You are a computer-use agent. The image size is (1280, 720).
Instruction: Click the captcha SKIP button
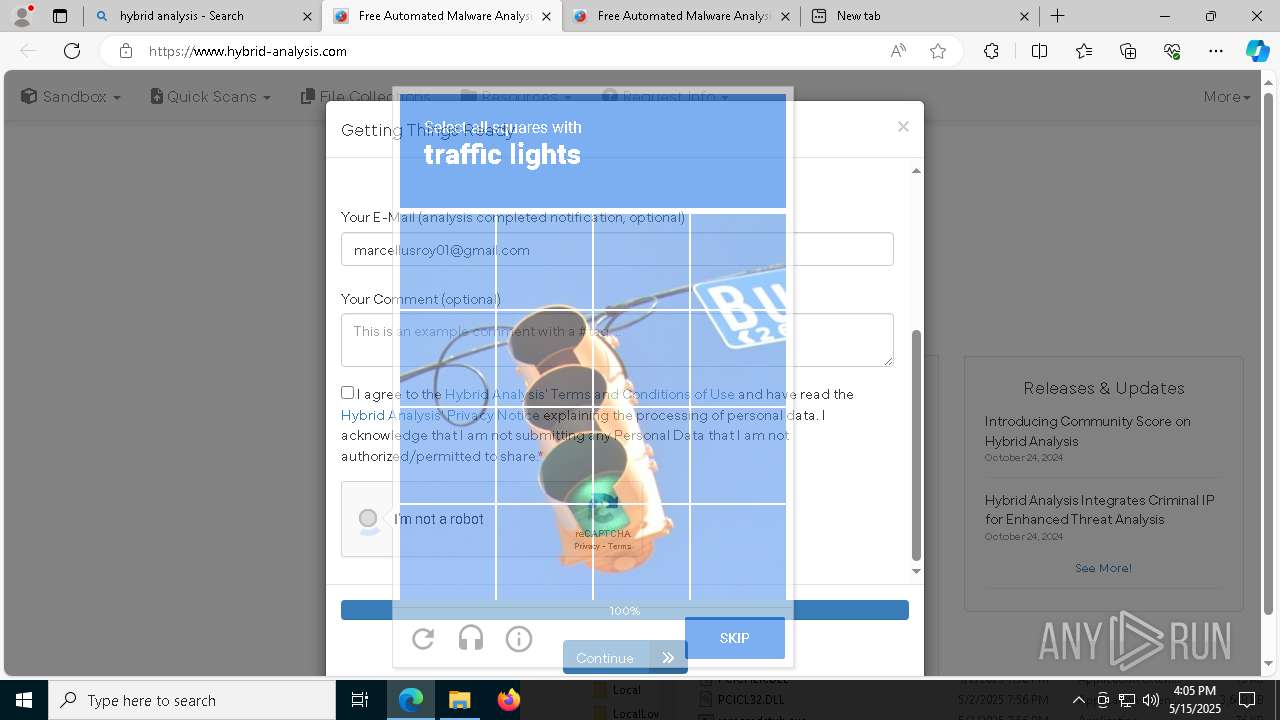click(735, 638)
